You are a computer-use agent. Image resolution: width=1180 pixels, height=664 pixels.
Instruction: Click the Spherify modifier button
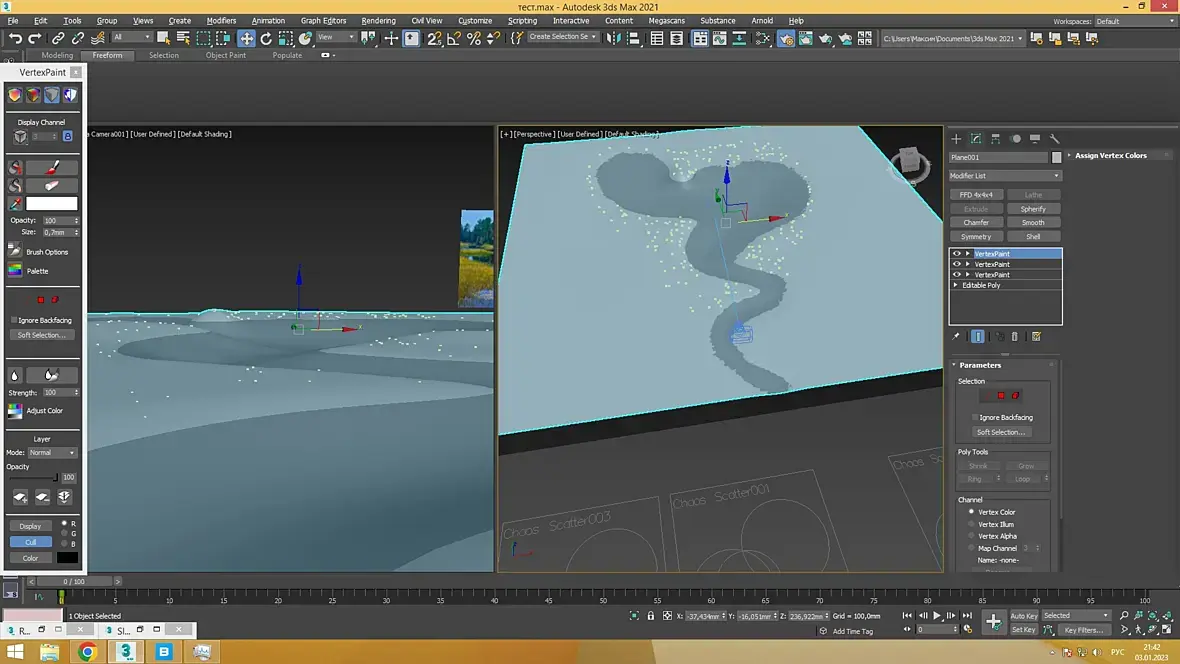point(1033,209)
